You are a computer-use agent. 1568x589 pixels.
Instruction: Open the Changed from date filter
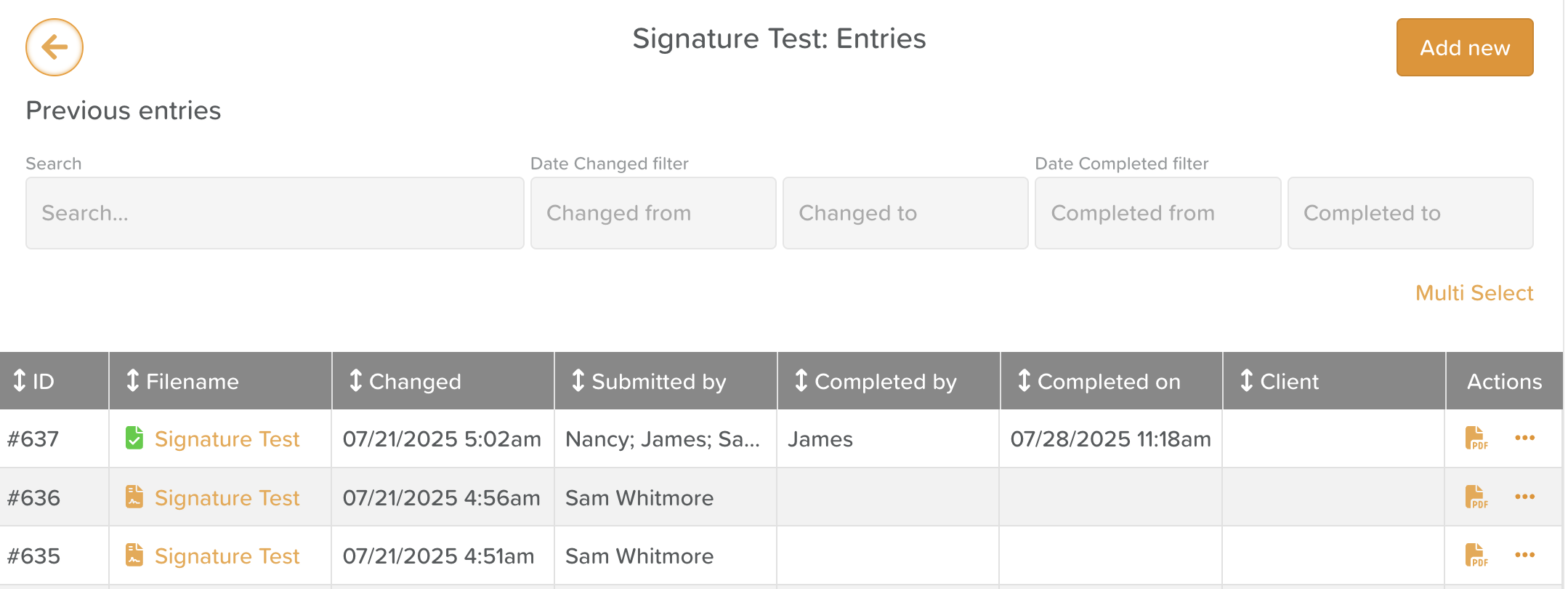(x=653, y=213)
